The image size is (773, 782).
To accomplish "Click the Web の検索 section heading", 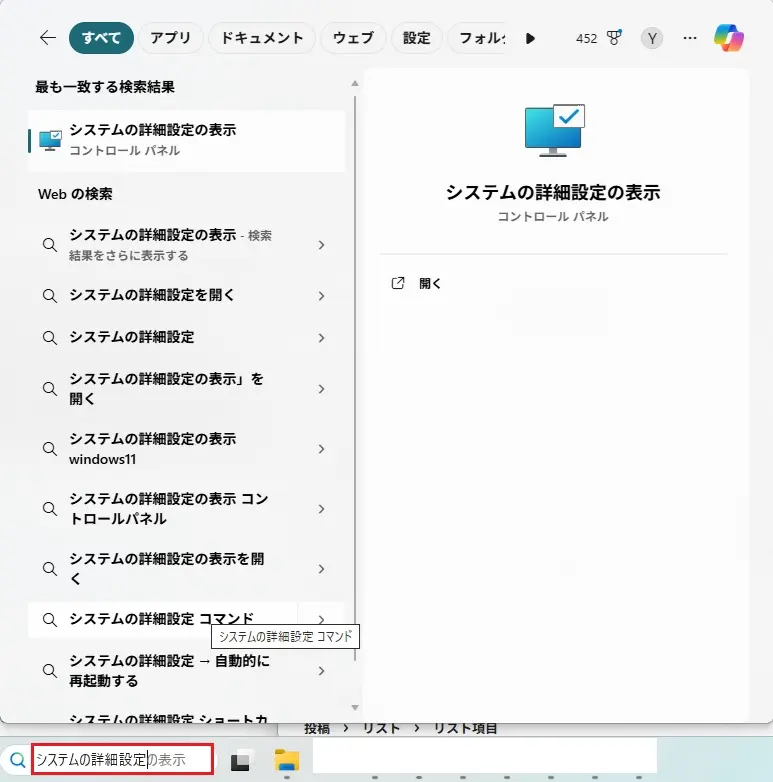I will pos(75,194).
